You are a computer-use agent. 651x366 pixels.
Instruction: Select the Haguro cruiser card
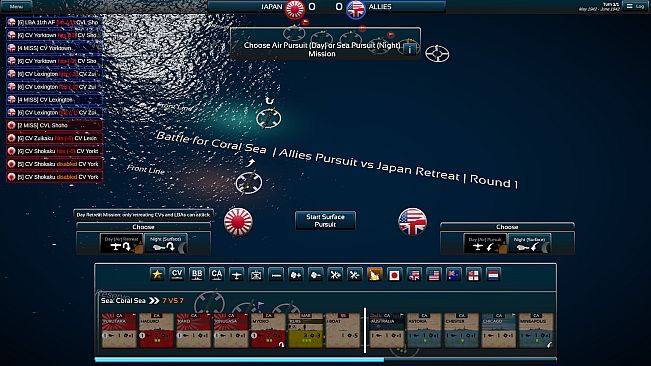pos(157,330)
